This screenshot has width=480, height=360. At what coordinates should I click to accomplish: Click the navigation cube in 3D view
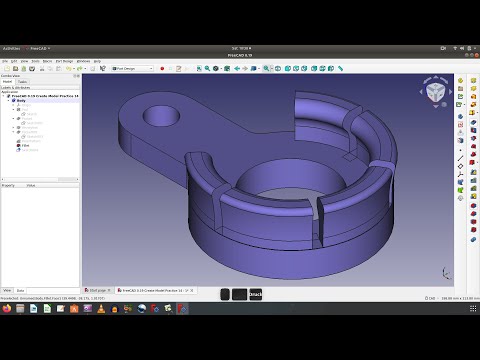point(435,92)
